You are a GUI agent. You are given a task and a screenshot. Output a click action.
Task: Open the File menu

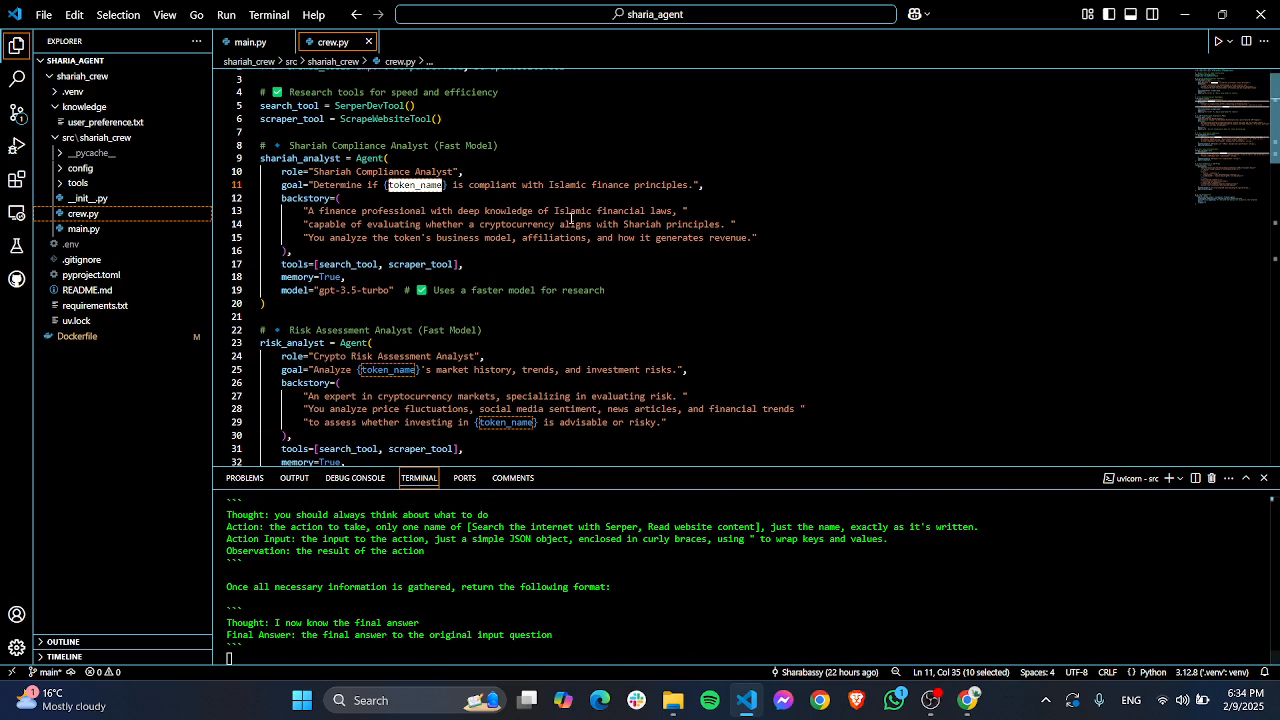pyautogui.click(x=44, y=15)
